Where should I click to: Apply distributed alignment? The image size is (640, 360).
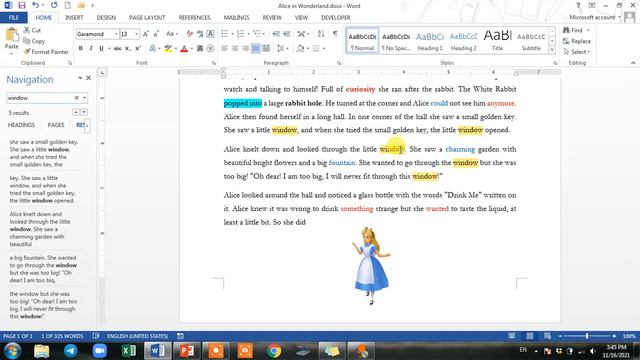266,49
